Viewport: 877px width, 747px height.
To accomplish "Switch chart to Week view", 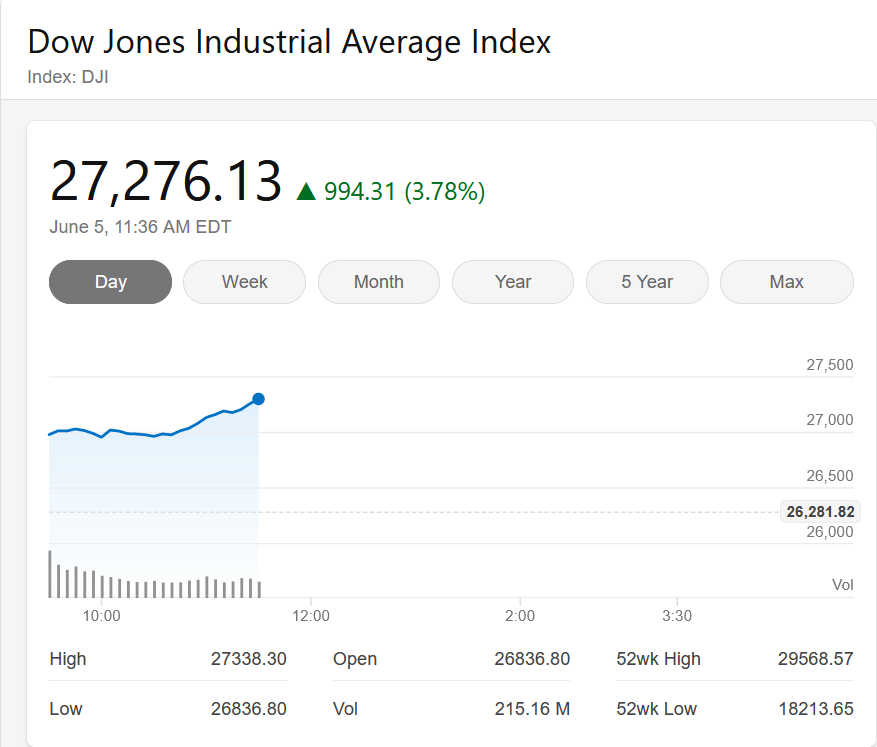I will pyautogui.click(x=244, y=282).
